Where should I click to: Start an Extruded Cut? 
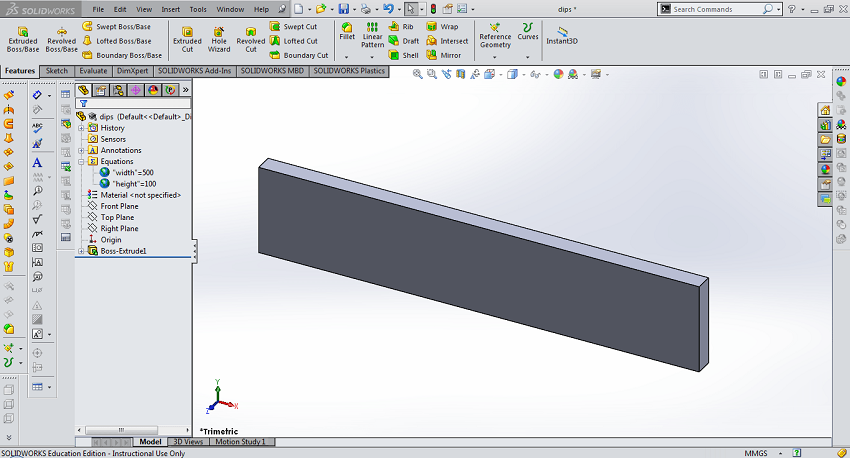tap(187, 40)
